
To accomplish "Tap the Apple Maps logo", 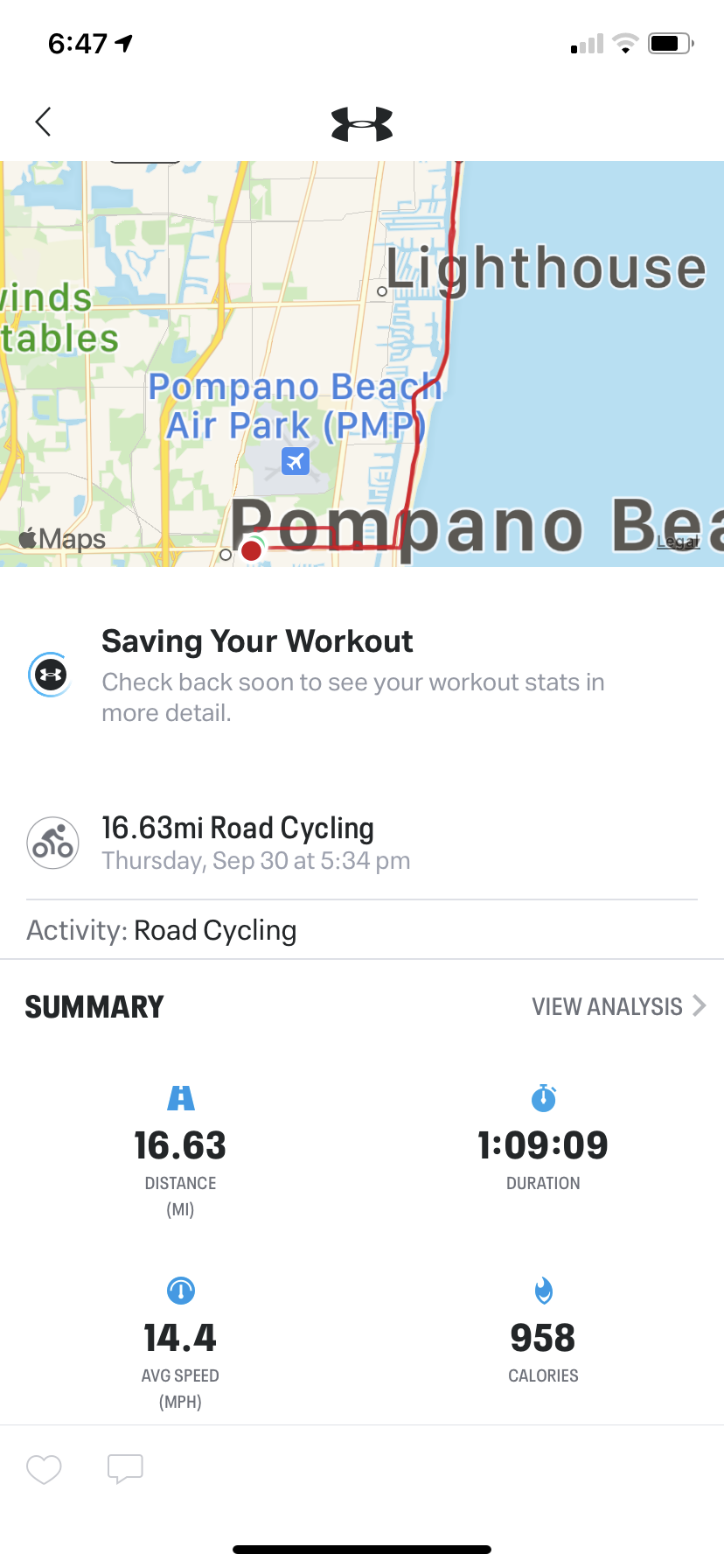I will point(63,539).
